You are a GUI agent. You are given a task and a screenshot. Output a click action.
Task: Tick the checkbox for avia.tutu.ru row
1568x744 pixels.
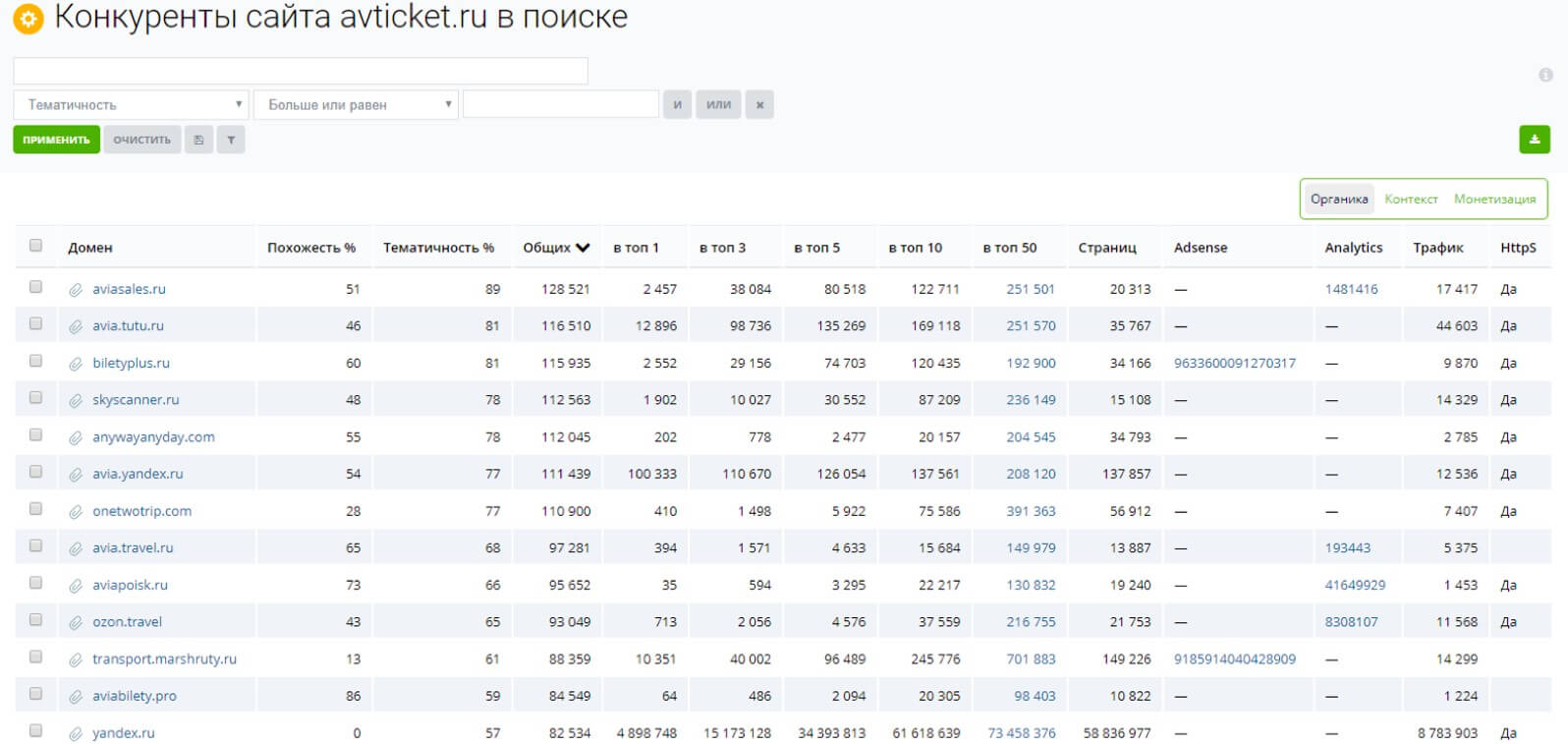coord(36,324)
